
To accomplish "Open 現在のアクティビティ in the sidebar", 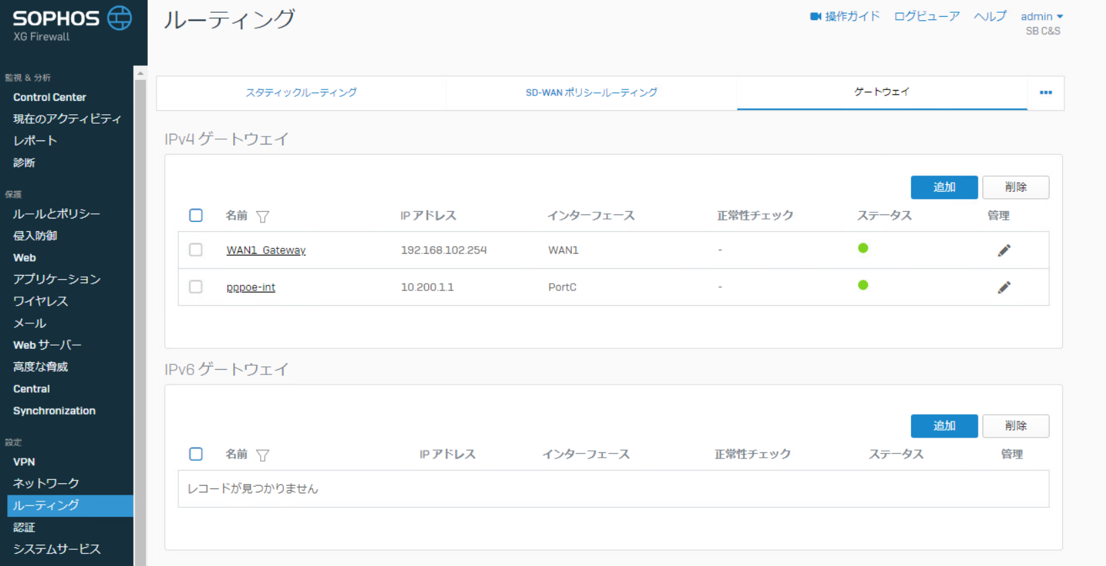I will pos(67,119).
